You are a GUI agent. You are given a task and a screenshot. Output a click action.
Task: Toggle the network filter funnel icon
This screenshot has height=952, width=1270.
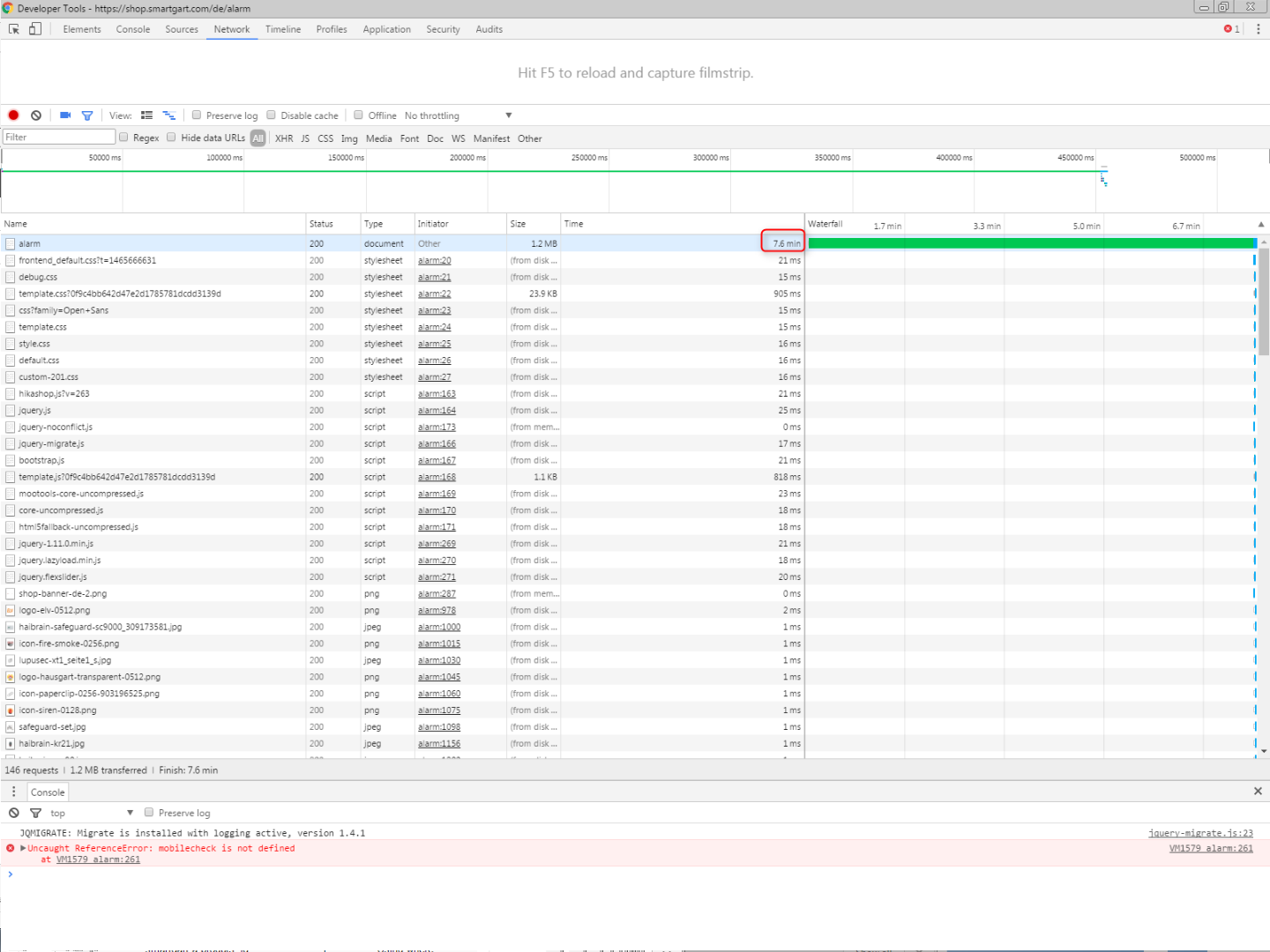[87, 115]
